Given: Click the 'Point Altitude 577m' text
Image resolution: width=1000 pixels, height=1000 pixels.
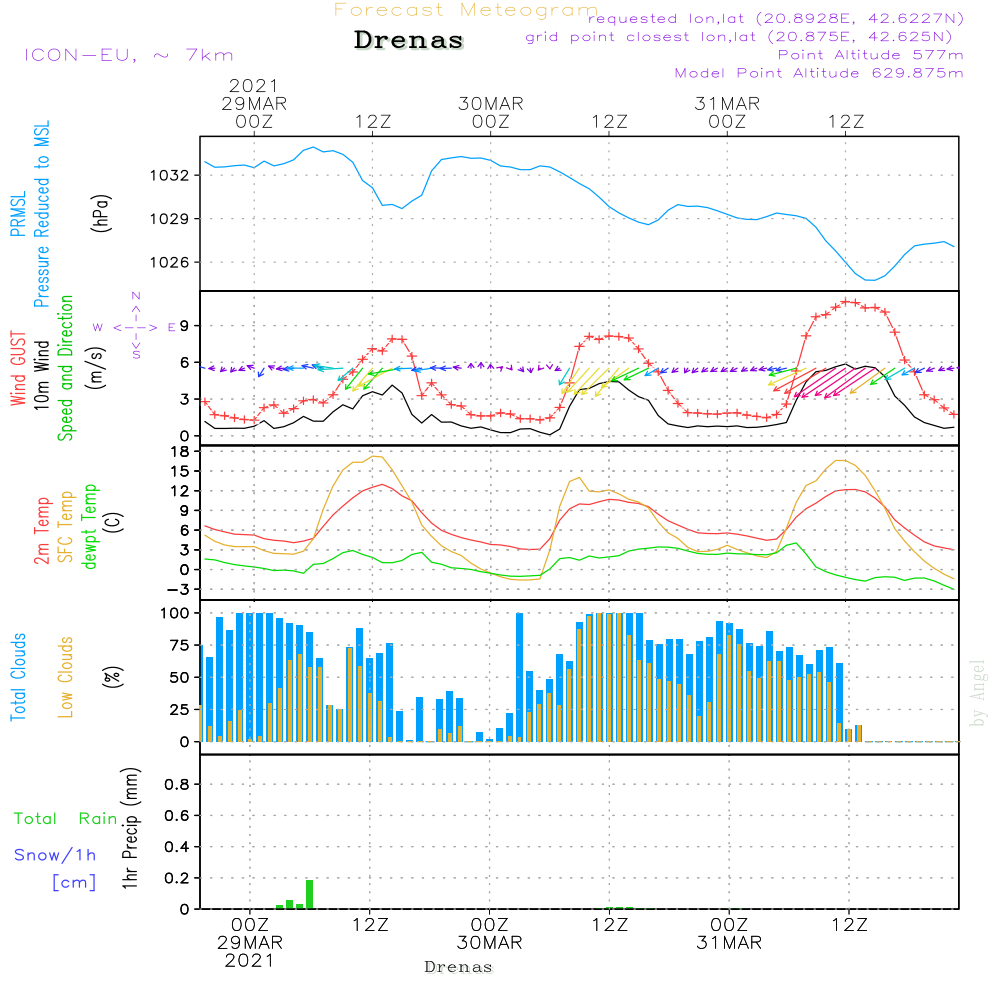Looking at the screenshot, I should coord(870,55).
